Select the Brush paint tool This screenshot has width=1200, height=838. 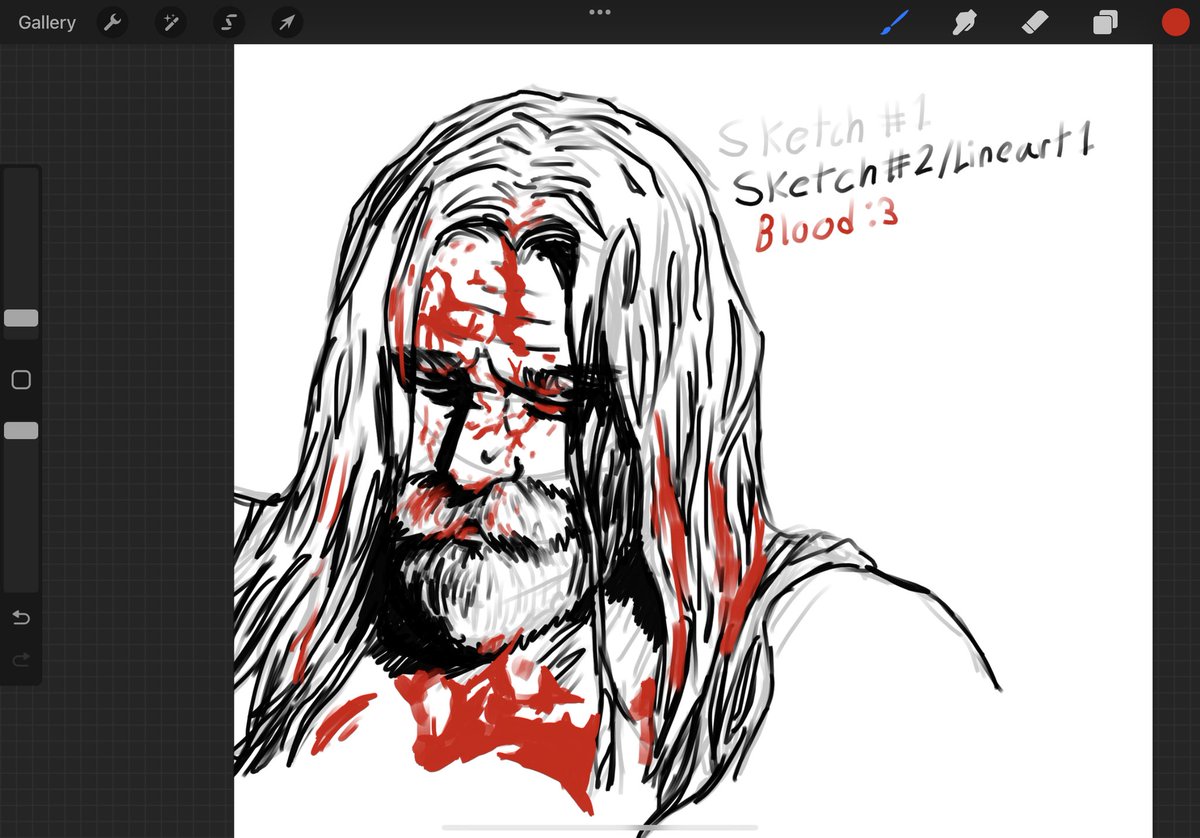(894, 22)
